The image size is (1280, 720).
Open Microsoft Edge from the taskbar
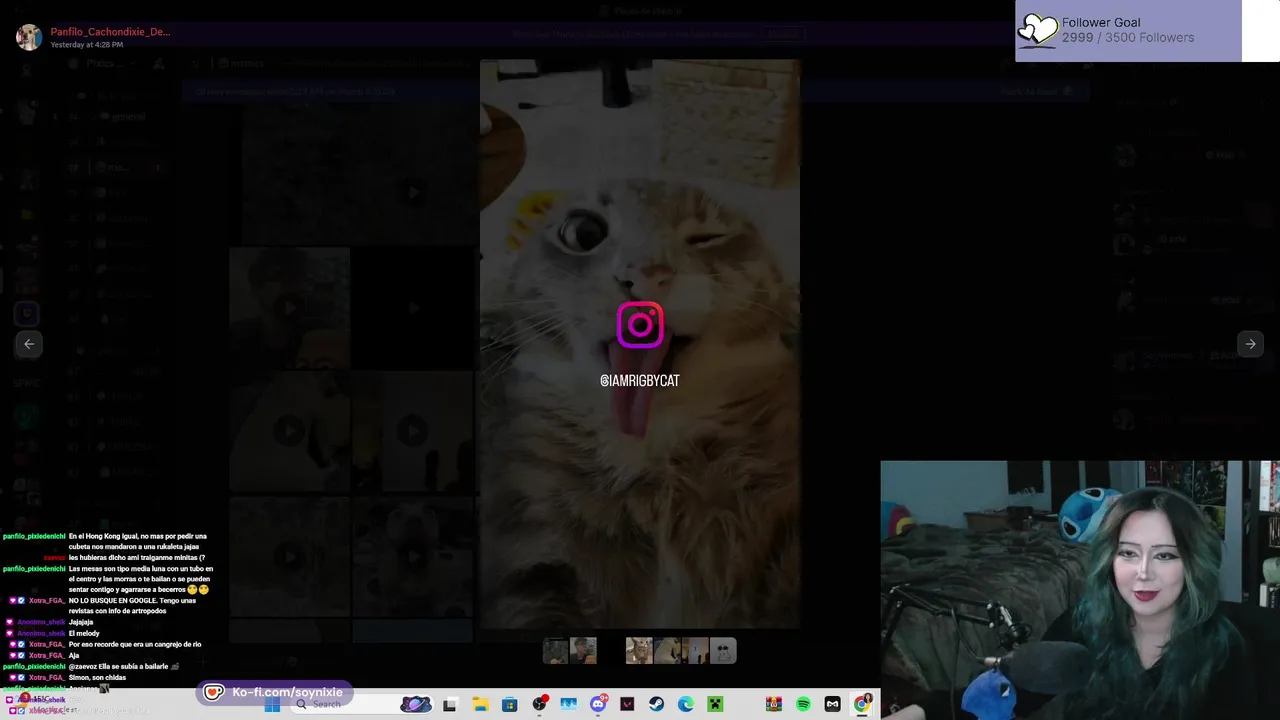point(686,705)
